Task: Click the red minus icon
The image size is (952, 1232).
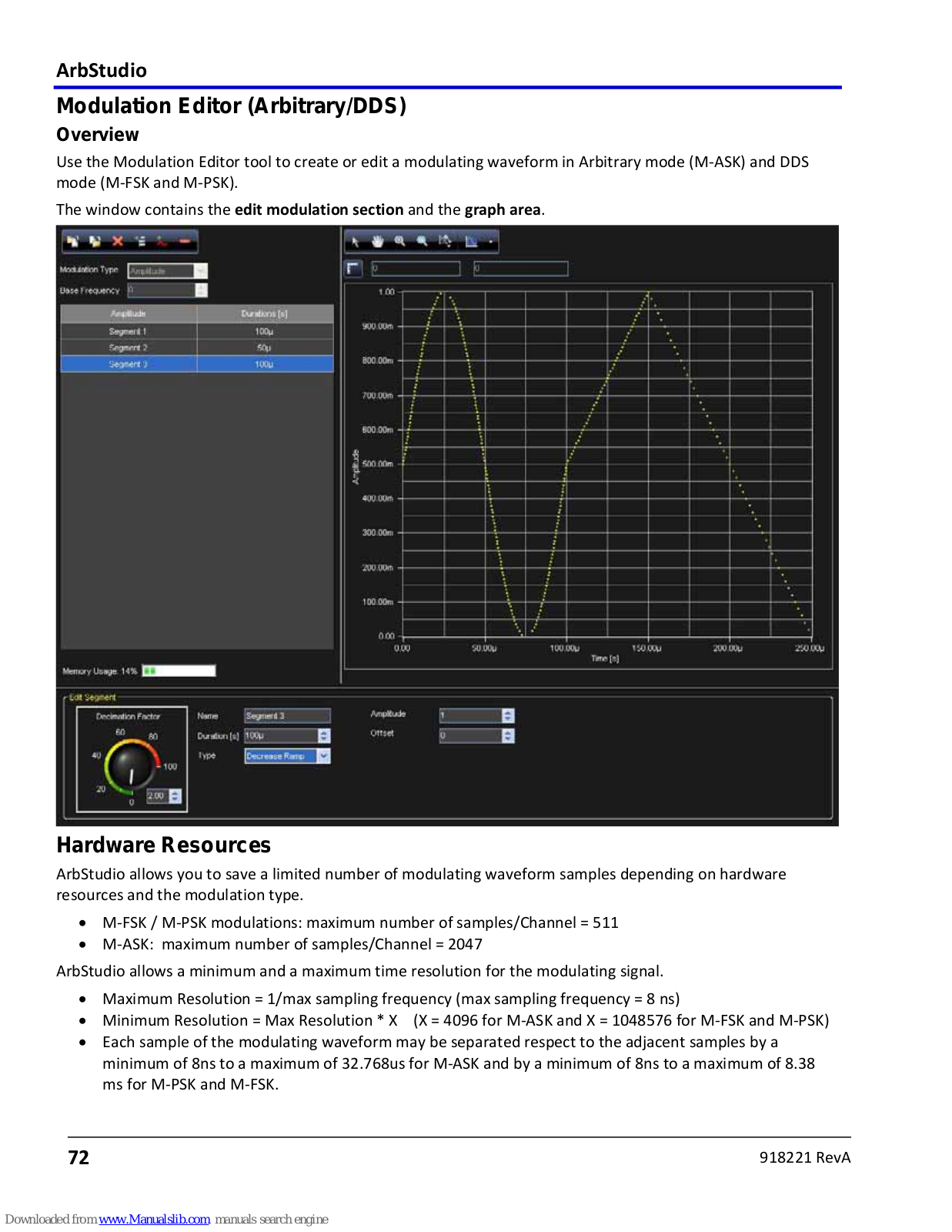Action: (x=185, y=242)
